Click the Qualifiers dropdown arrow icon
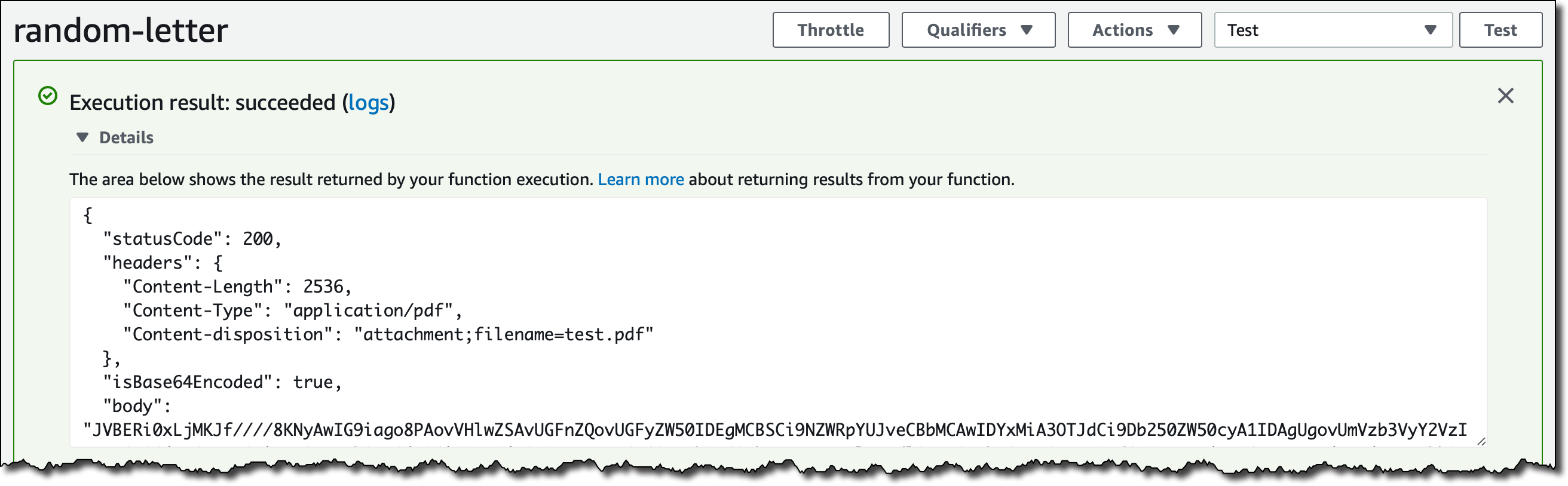Screen dimensions: 1568x486 (x=1026, y=29)
